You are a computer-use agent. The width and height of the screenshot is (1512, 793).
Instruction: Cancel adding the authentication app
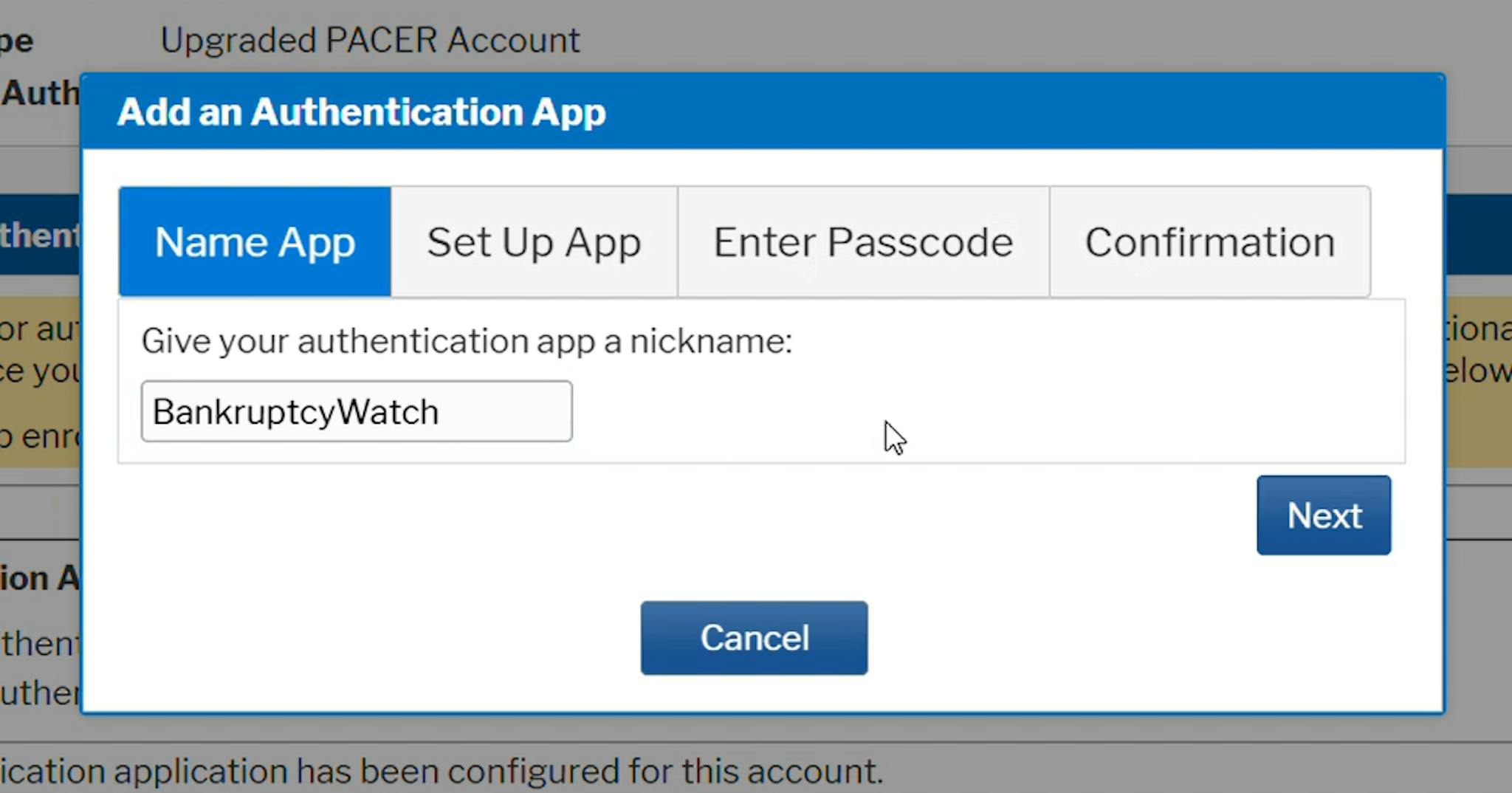[x=754, y=637]
